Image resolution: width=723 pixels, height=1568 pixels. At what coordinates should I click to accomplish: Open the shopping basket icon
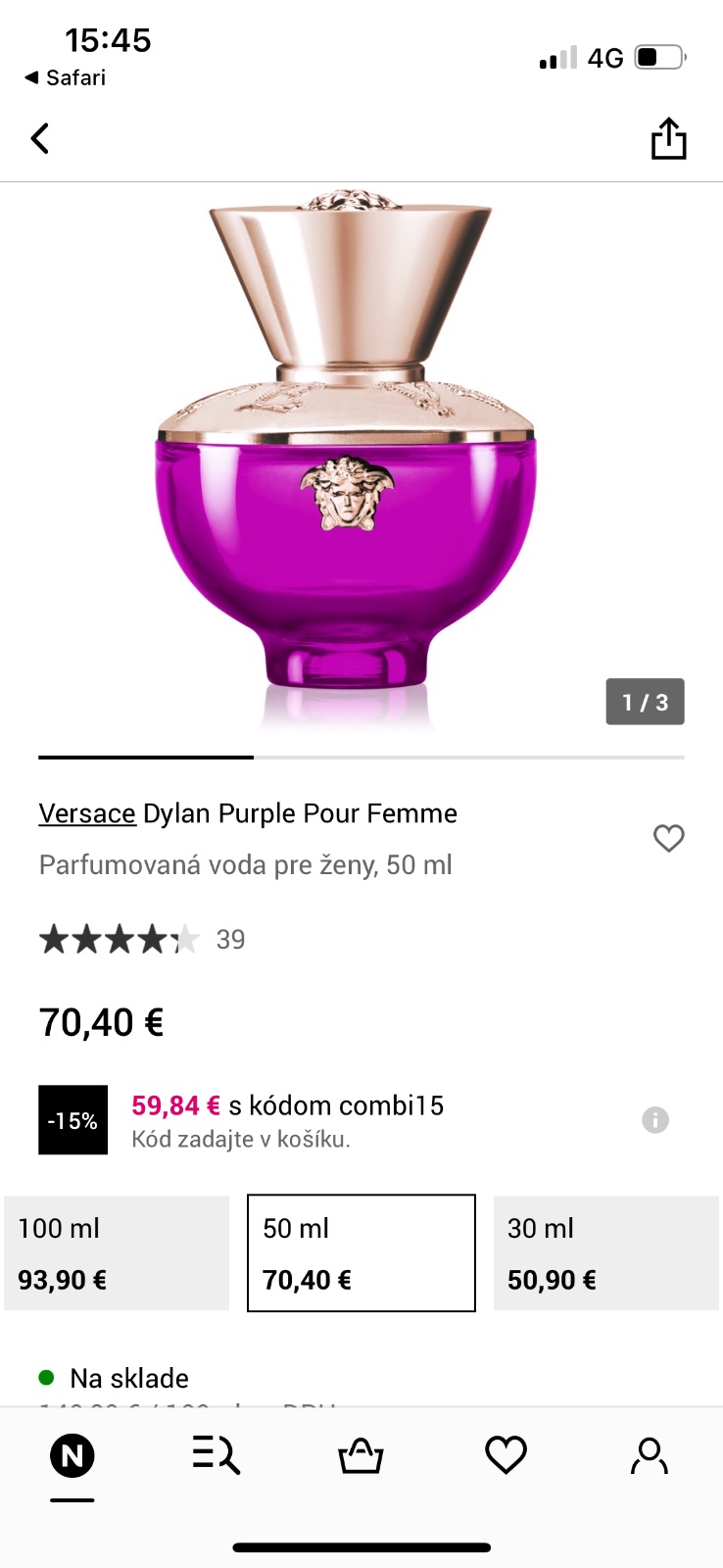(x=361, y=1455)
